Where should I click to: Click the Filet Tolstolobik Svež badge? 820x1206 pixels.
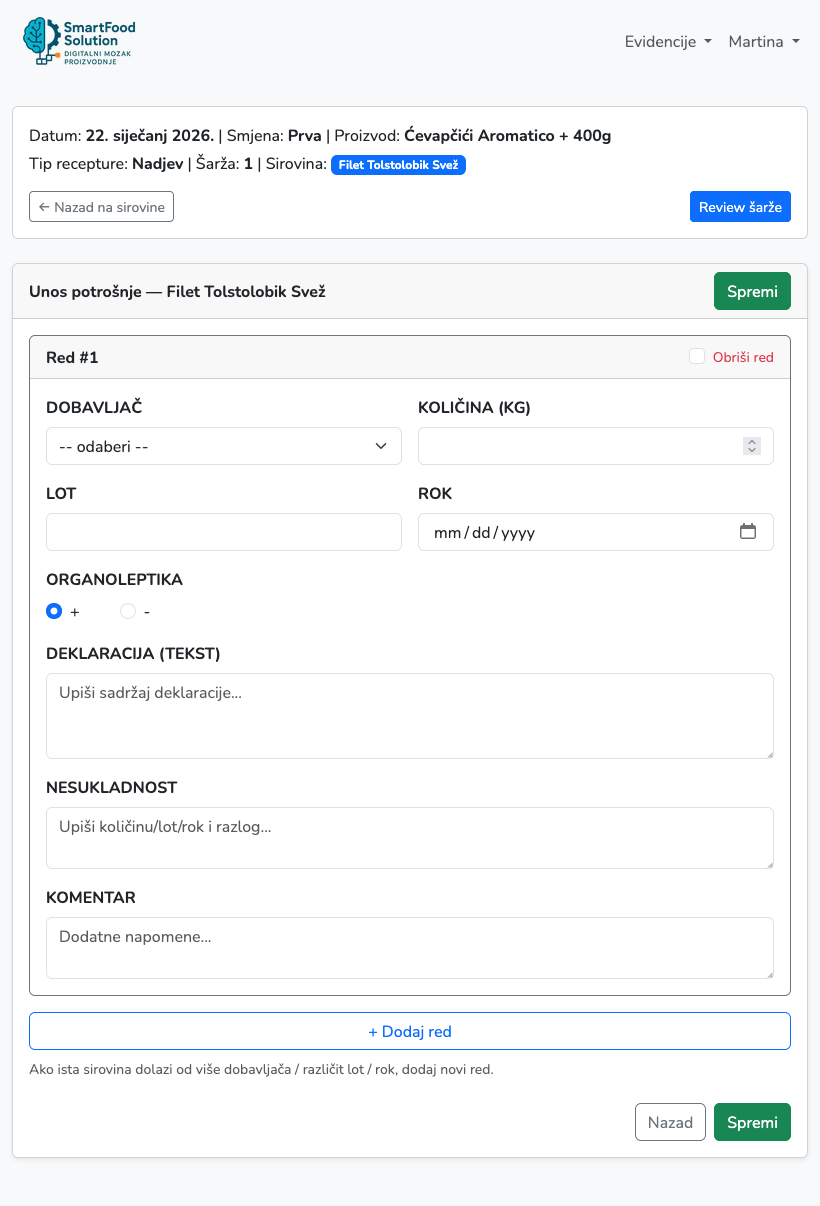(398, 165)
